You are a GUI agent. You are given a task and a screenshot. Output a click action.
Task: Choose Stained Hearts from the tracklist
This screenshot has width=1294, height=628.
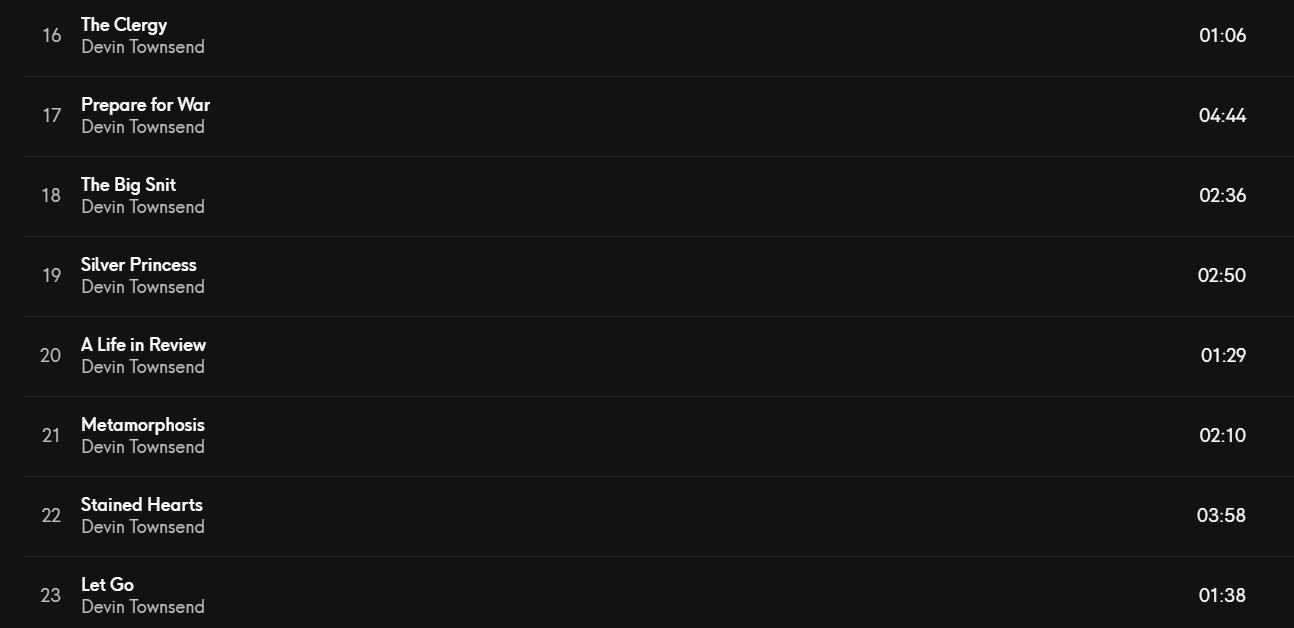pos(142,505)
